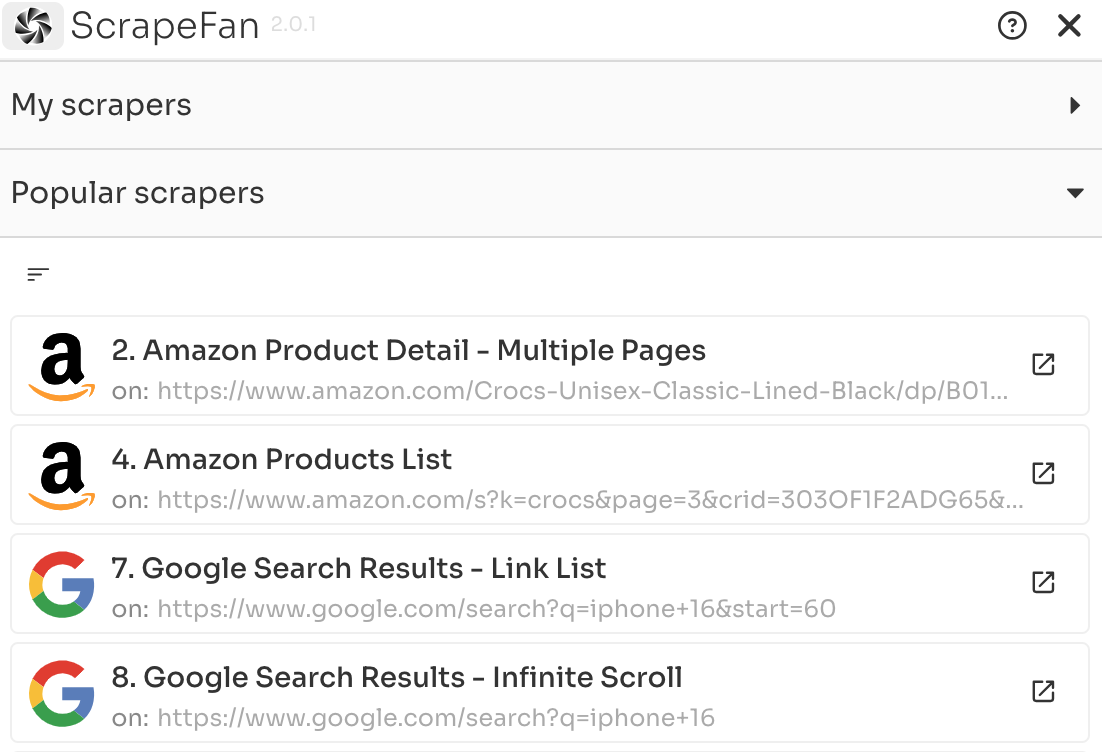The height and width of the screenshot is (752, 1102).
Task: Collapse the Popular scrapers section arrow
Action: pyautogui.click(x=1075, y=193)
